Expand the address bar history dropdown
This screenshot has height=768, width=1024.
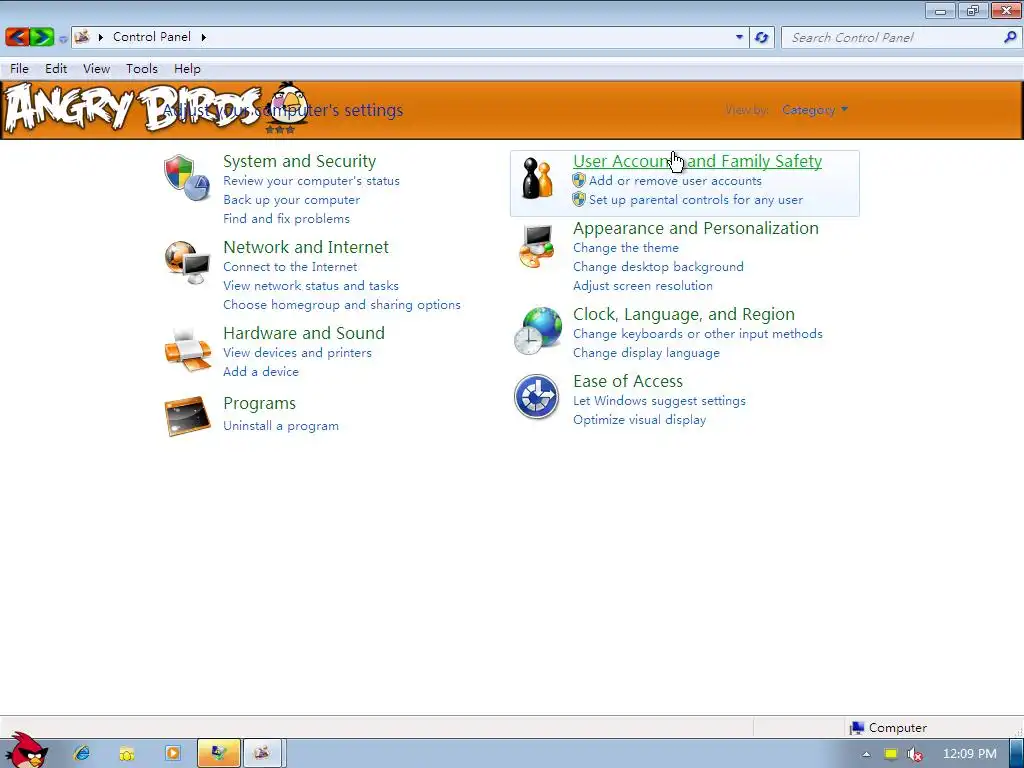pos(739,37)
